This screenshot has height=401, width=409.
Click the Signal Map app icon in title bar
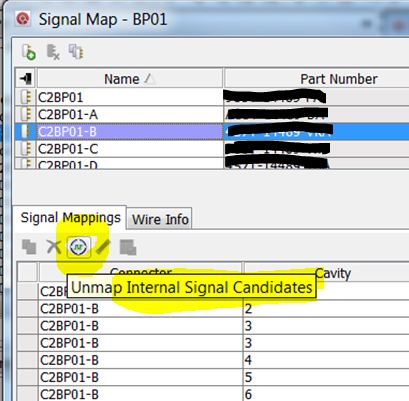(23, 19)
